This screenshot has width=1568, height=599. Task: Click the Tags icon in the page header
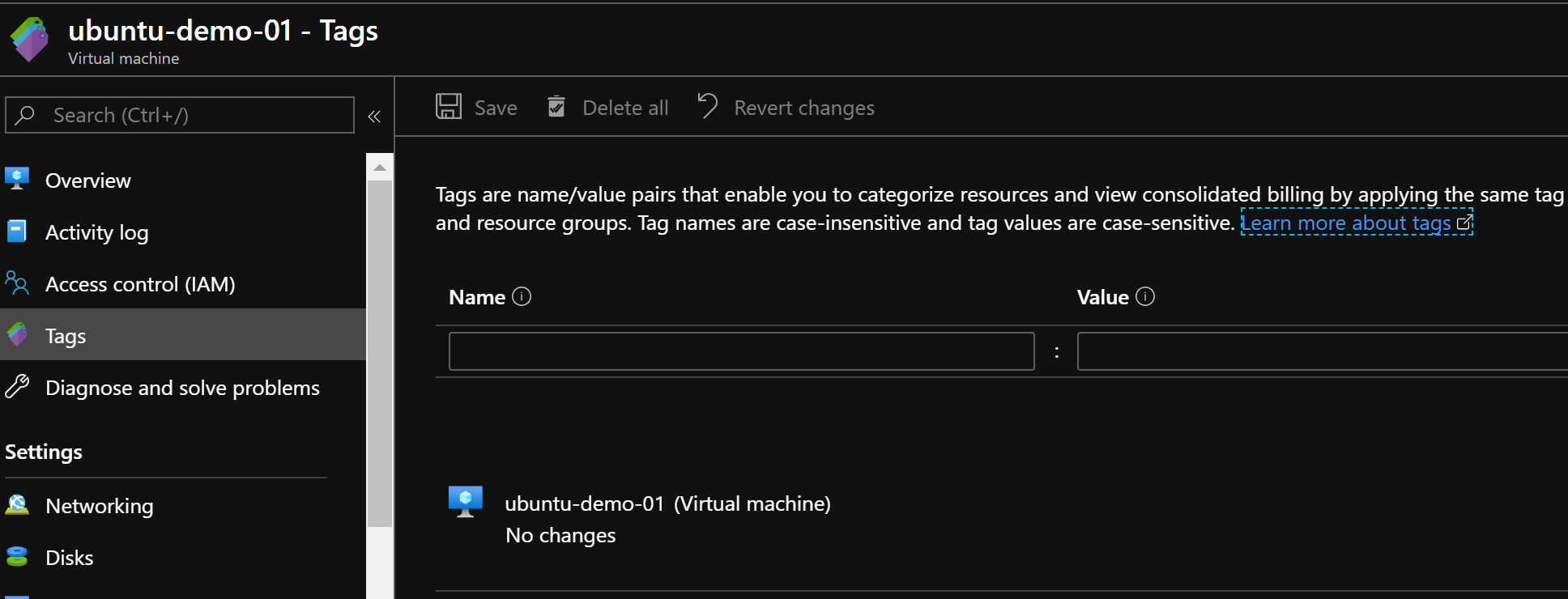point(30,39)
